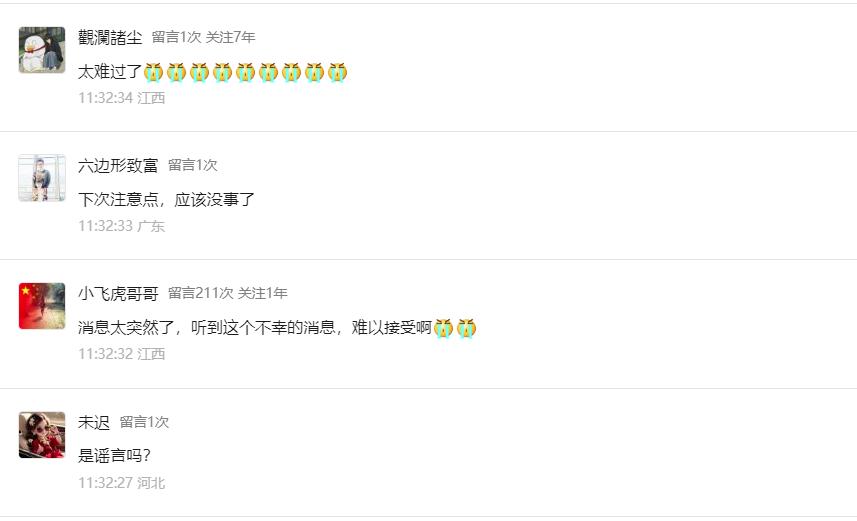Click username 觀瀾諸尘
857x521 pixels.
tap(110, 37)
